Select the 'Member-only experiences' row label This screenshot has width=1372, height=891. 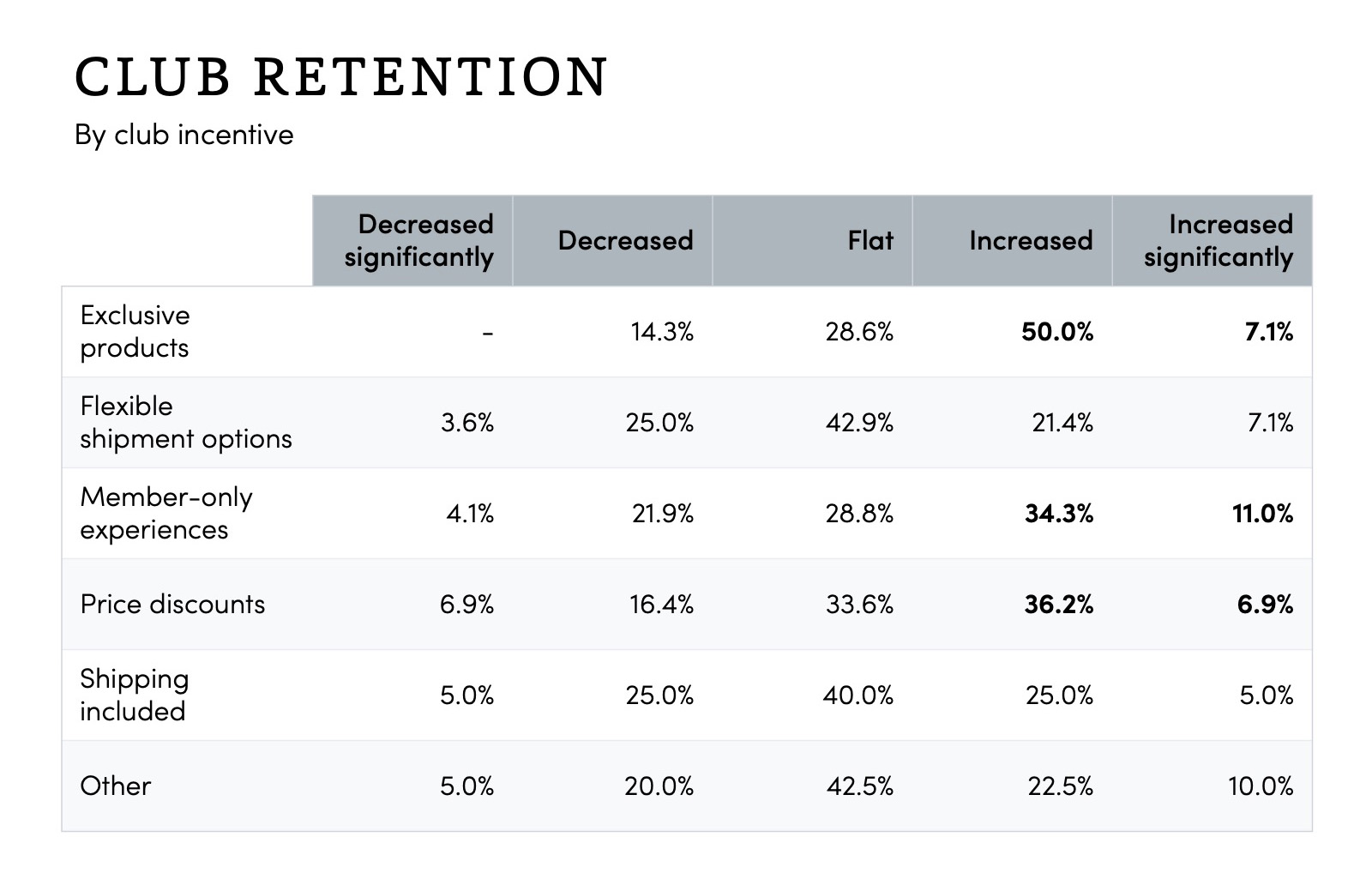pyautogui.click(x=166, y=513)
